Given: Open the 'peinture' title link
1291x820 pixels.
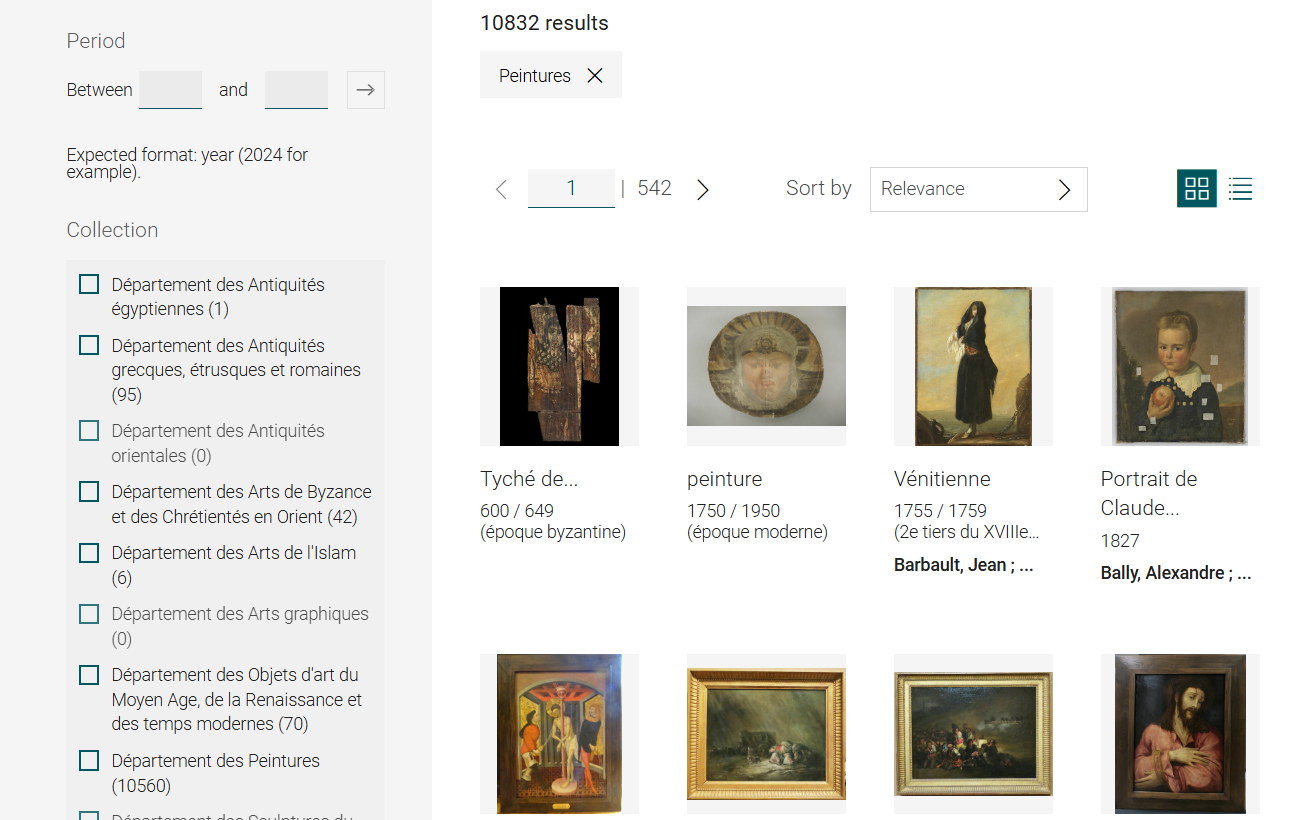Looking at the screenshot, I should click(x=724, y=479).
